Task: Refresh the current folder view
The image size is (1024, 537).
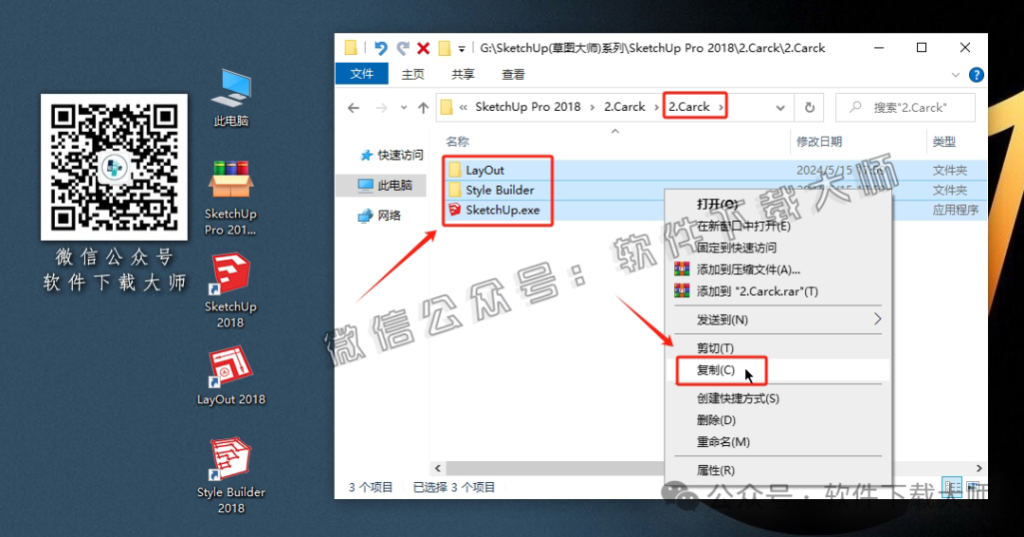Action: click(810, 108)
